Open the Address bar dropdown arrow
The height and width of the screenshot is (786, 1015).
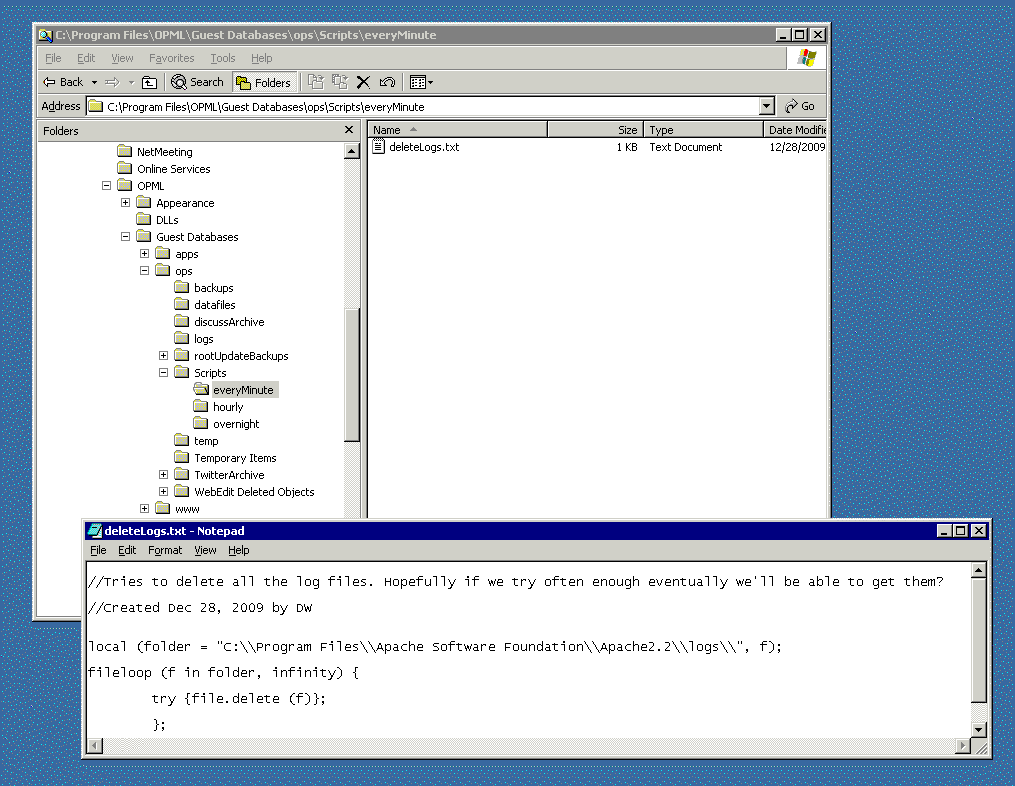(766, 106)
